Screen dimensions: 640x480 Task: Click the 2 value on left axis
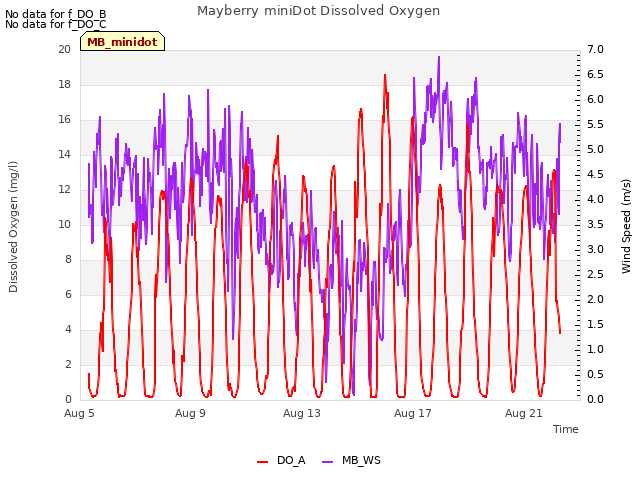(x=68, y=364)
